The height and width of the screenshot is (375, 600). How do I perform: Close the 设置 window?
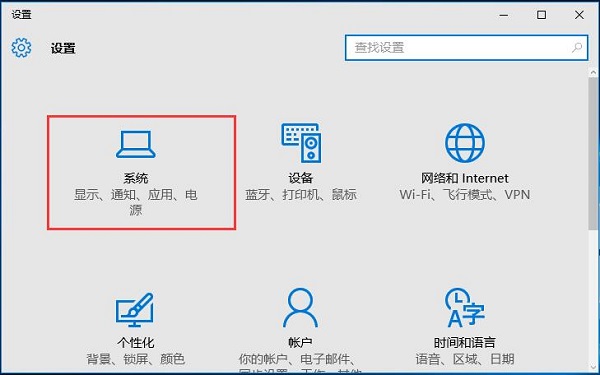coord(579,15)
